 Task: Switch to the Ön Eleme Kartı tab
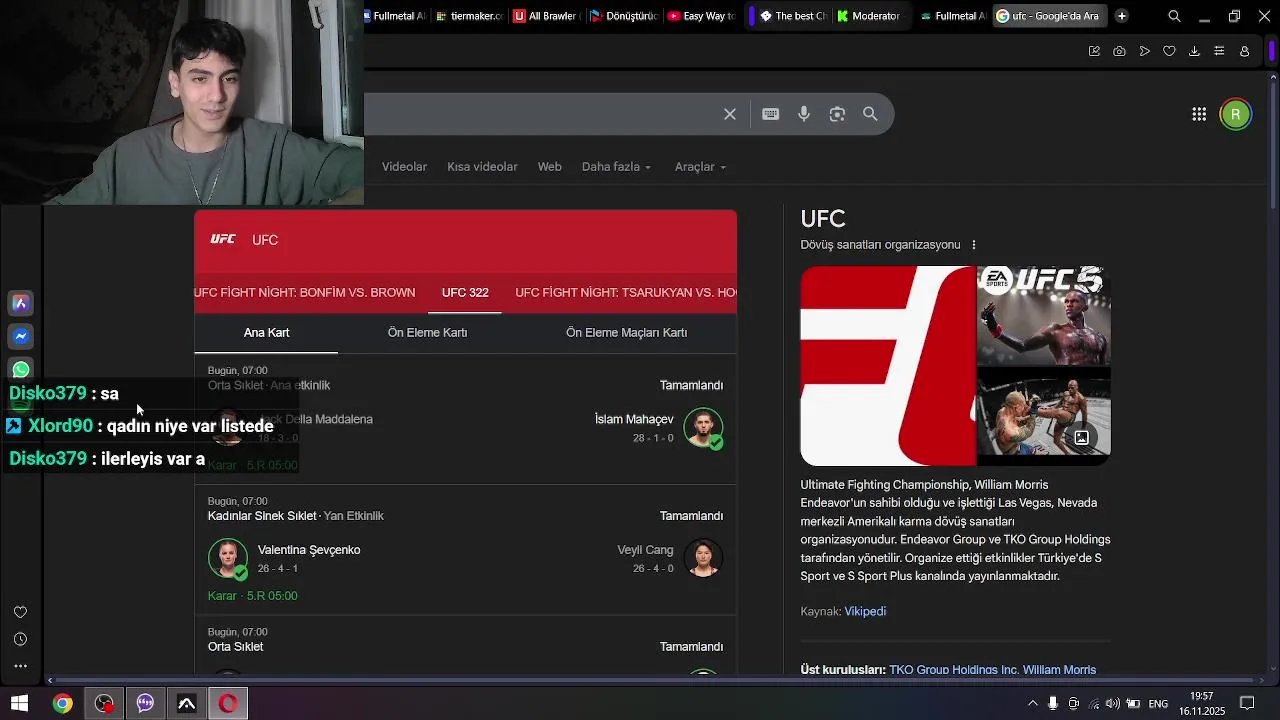(427, 333)
